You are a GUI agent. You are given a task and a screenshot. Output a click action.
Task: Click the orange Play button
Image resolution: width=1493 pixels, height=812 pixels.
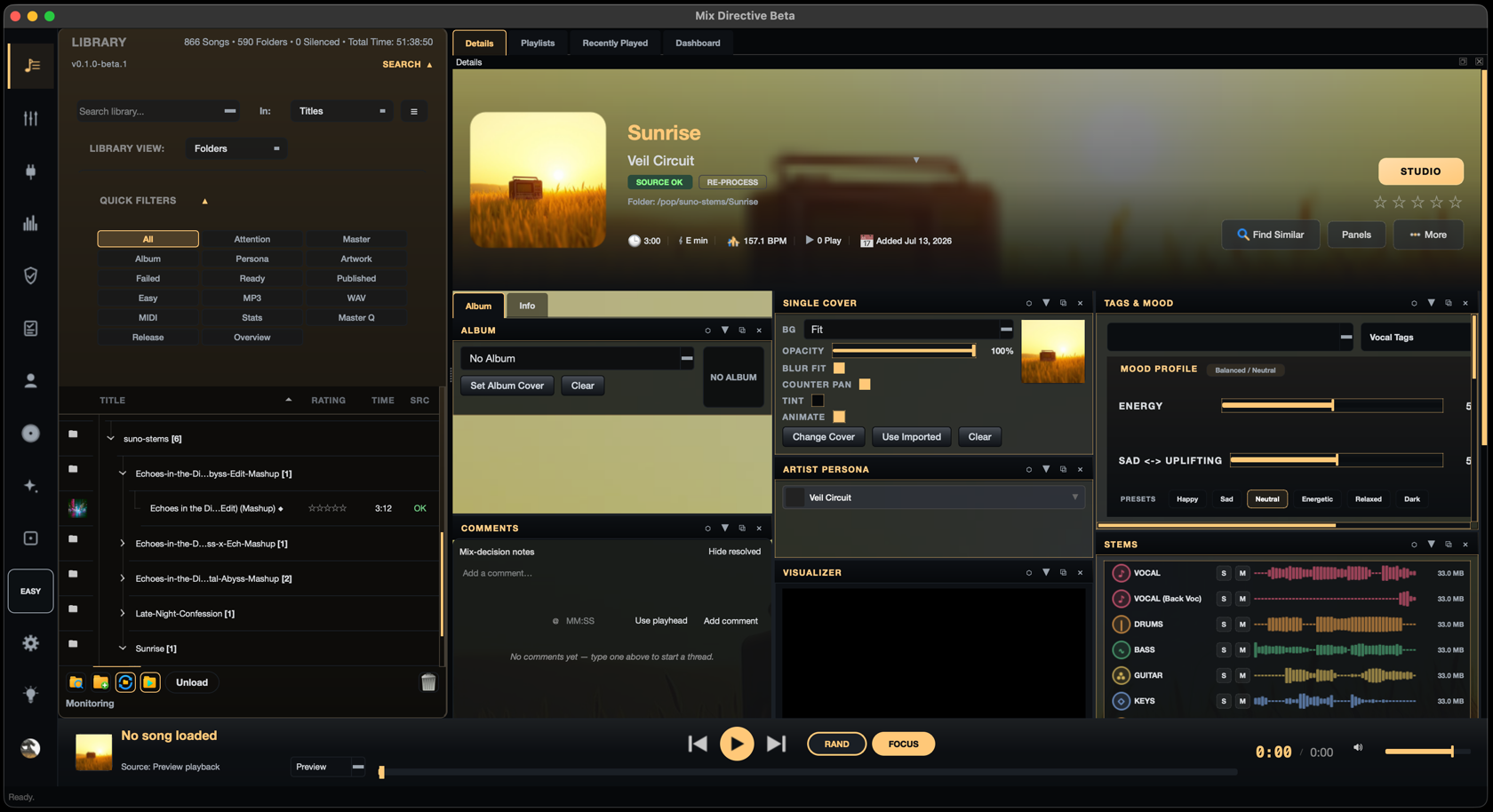click(737, 744)
